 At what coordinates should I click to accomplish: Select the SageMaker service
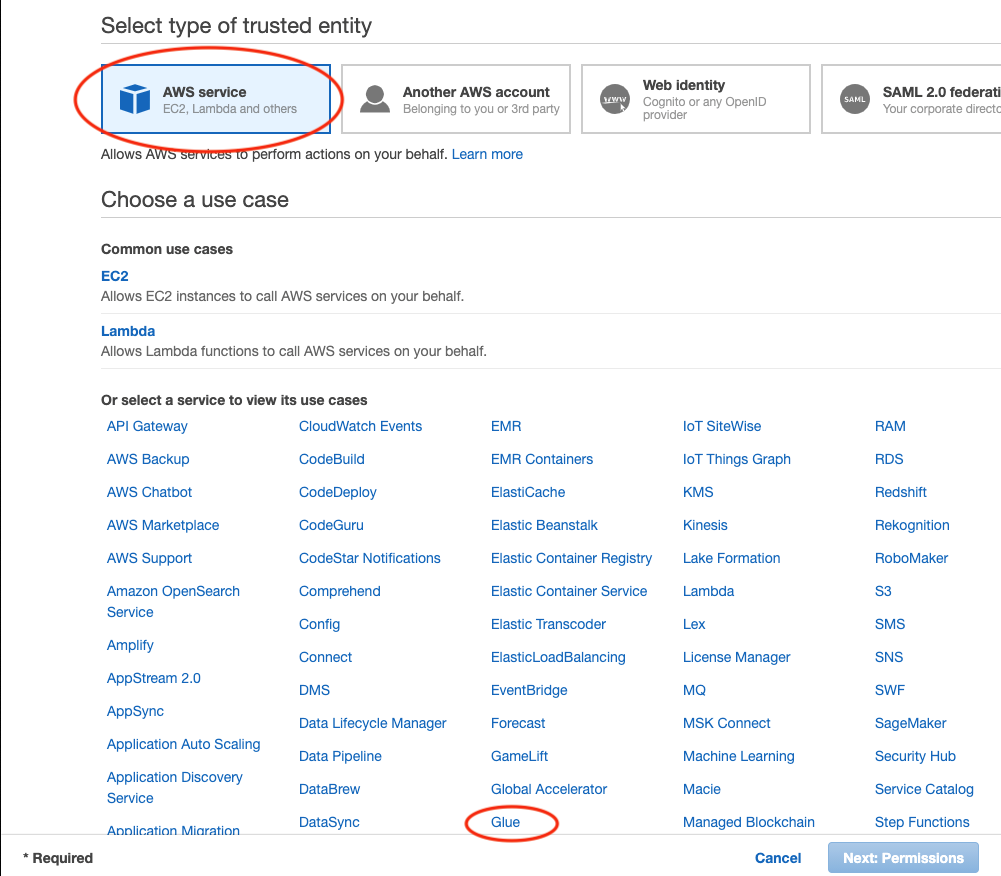pos(911,723)
